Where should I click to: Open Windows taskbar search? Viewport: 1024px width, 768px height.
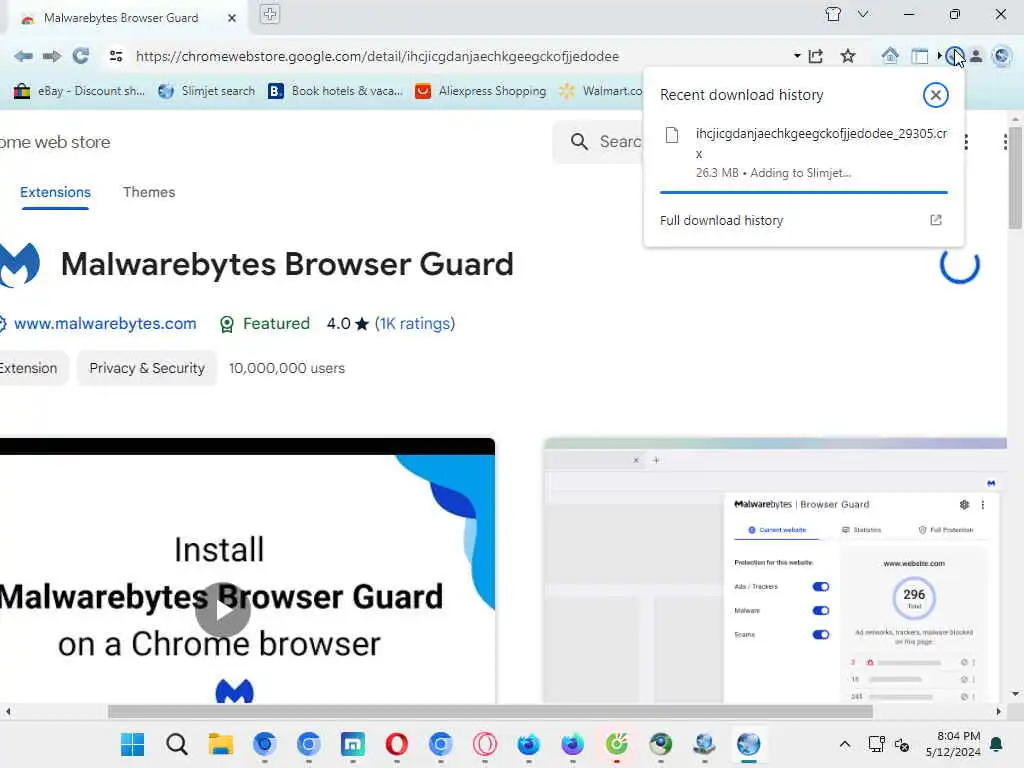[x=176, y=744]
